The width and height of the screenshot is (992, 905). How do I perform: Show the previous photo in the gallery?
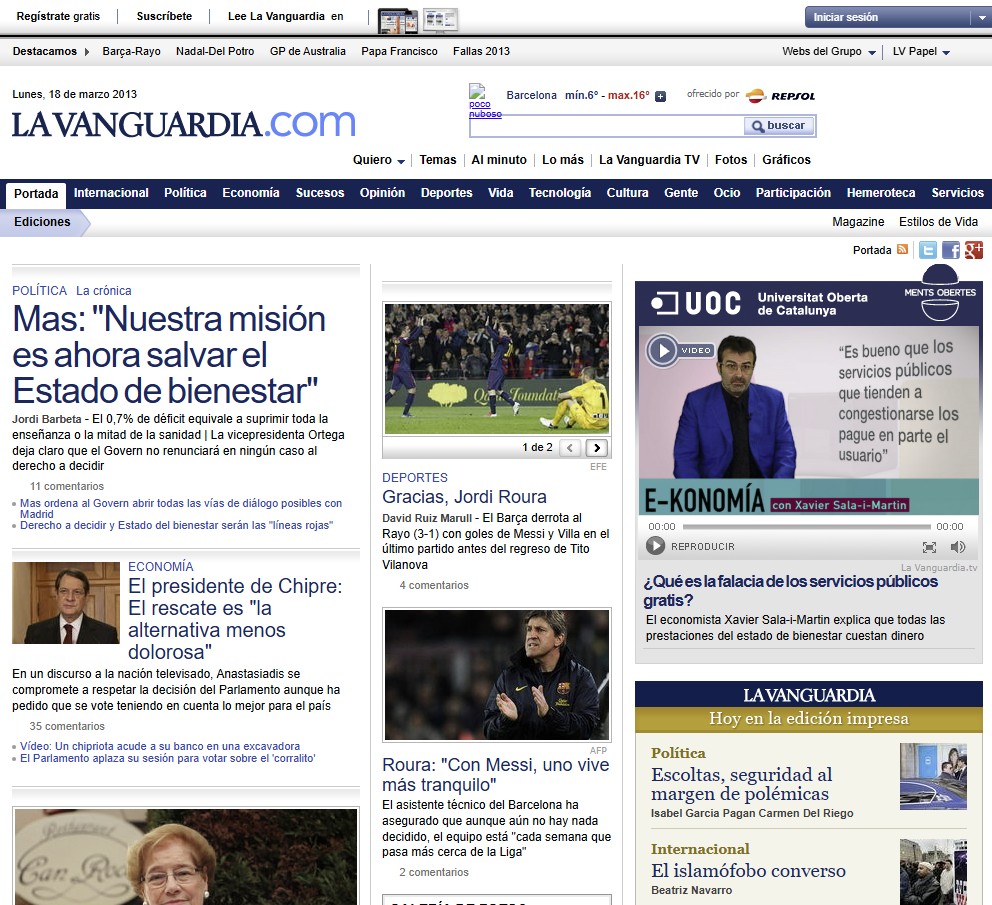point(569,448)
